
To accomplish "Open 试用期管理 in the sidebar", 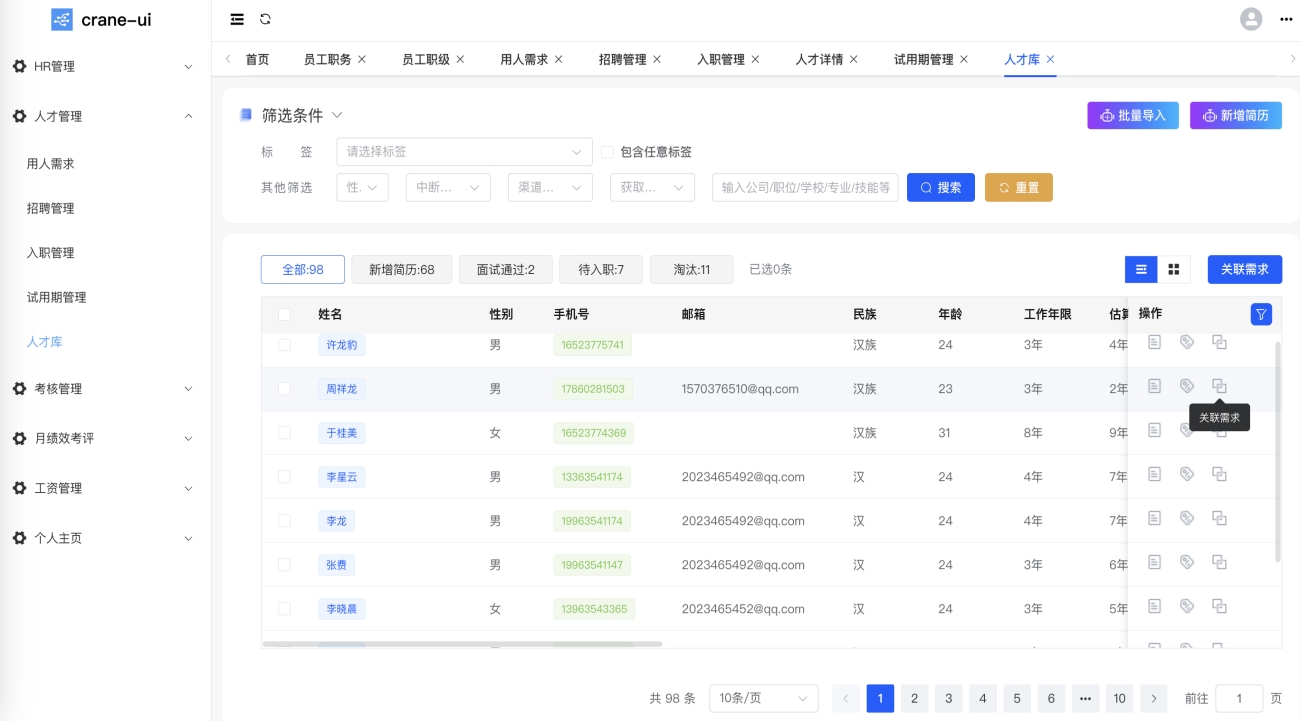I will pos(56,297).
